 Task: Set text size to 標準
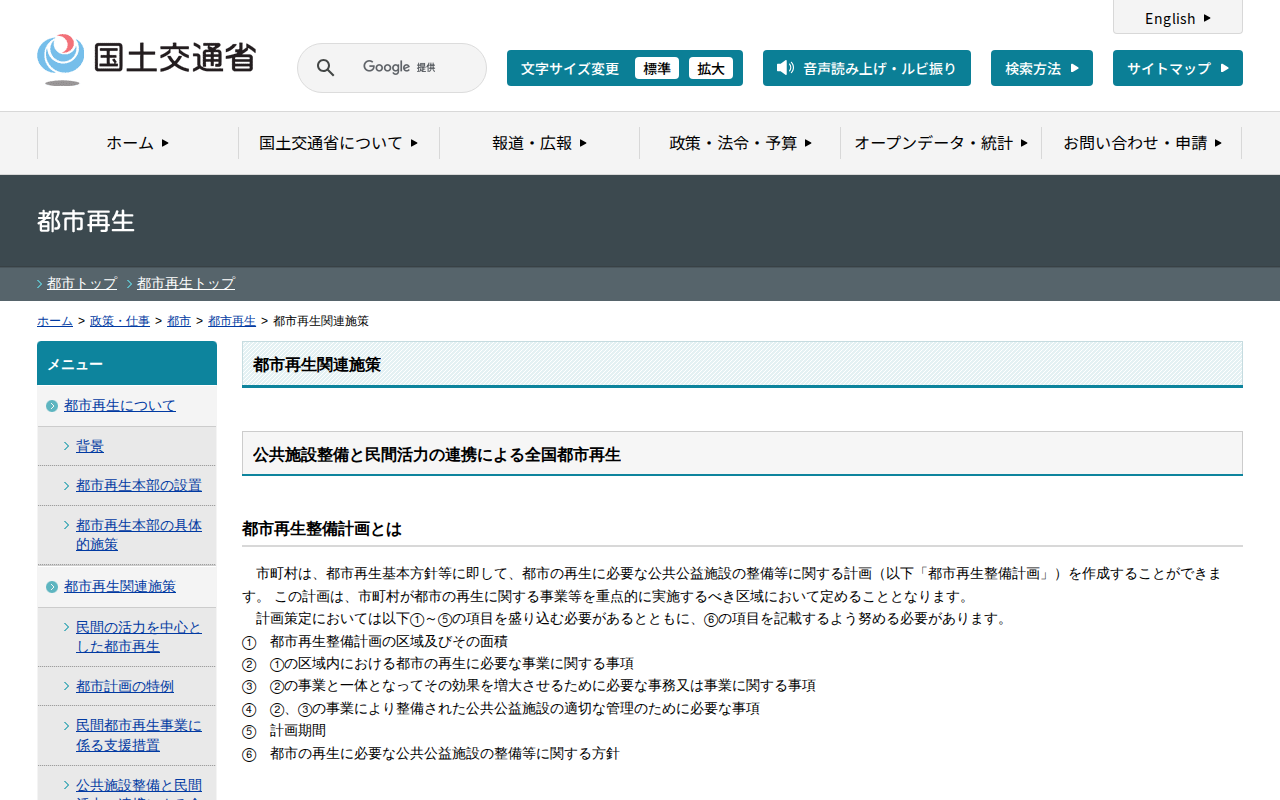click(x=657, y=68)
